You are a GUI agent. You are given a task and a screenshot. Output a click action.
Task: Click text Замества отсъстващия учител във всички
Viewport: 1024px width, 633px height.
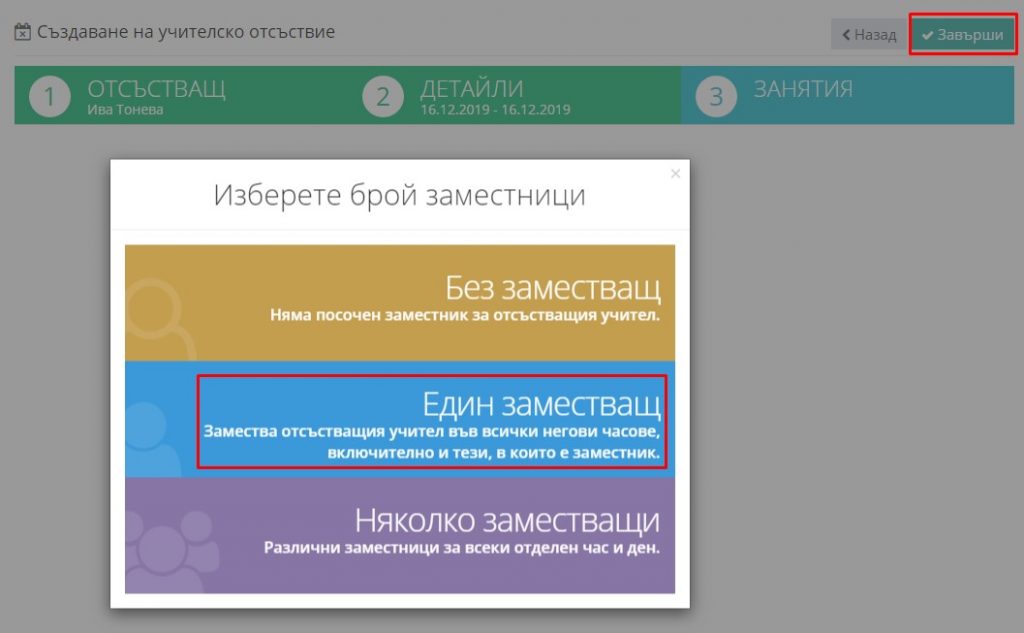click(x=432, y=442)
